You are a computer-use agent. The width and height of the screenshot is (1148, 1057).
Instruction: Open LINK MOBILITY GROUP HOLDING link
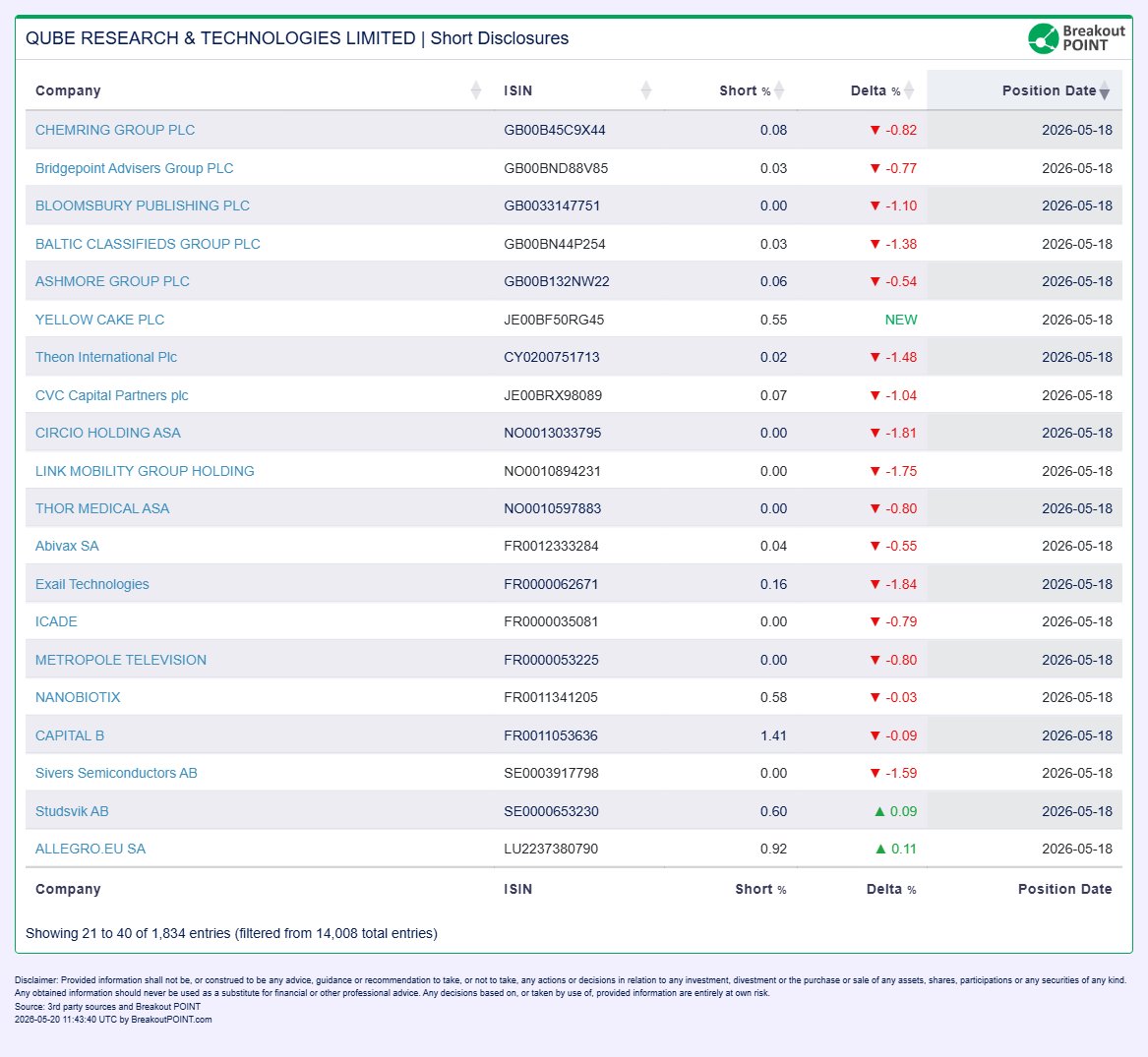(145, 471)
